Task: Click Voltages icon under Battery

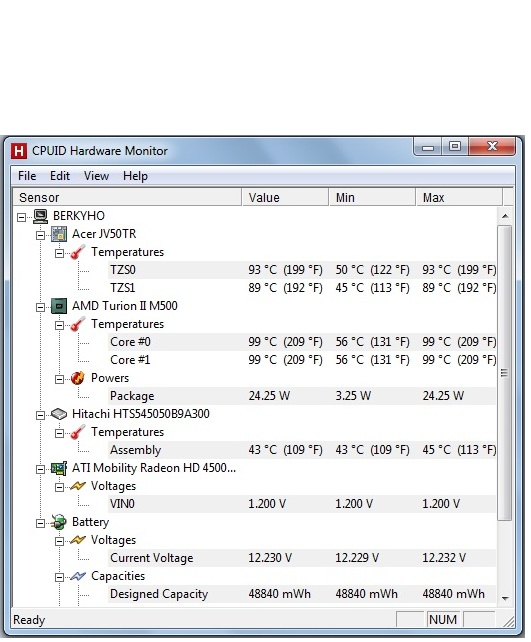Action: 77,540
